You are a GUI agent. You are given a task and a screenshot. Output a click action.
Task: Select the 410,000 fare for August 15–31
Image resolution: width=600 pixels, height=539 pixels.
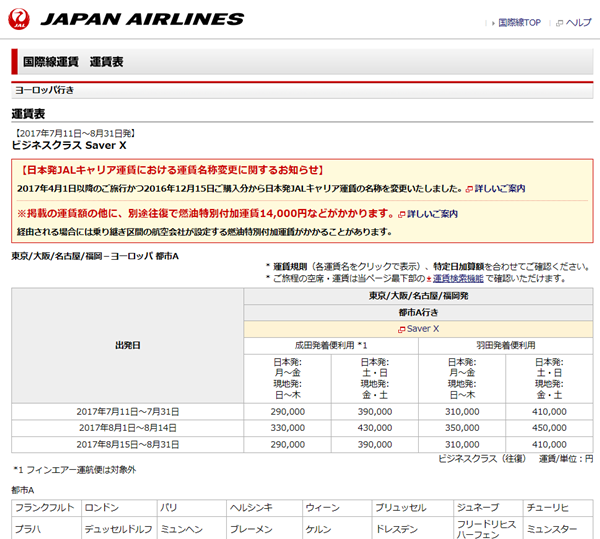tap(549, 445)
